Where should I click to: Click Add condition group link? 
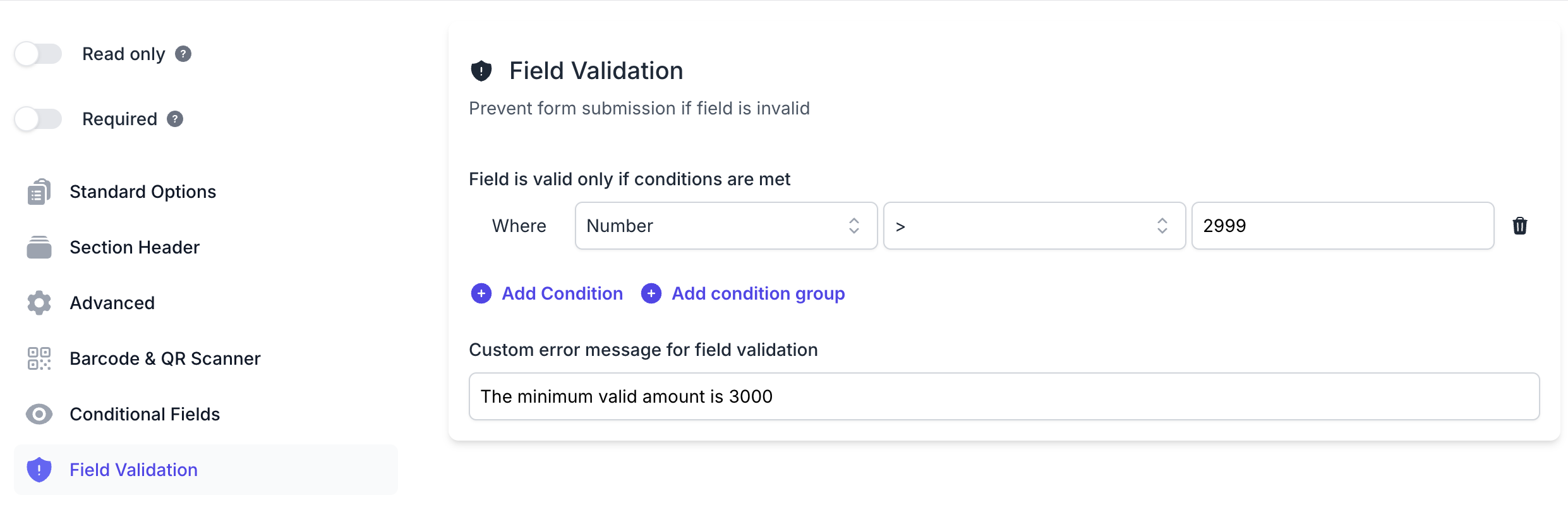click(x=758, y=293)
